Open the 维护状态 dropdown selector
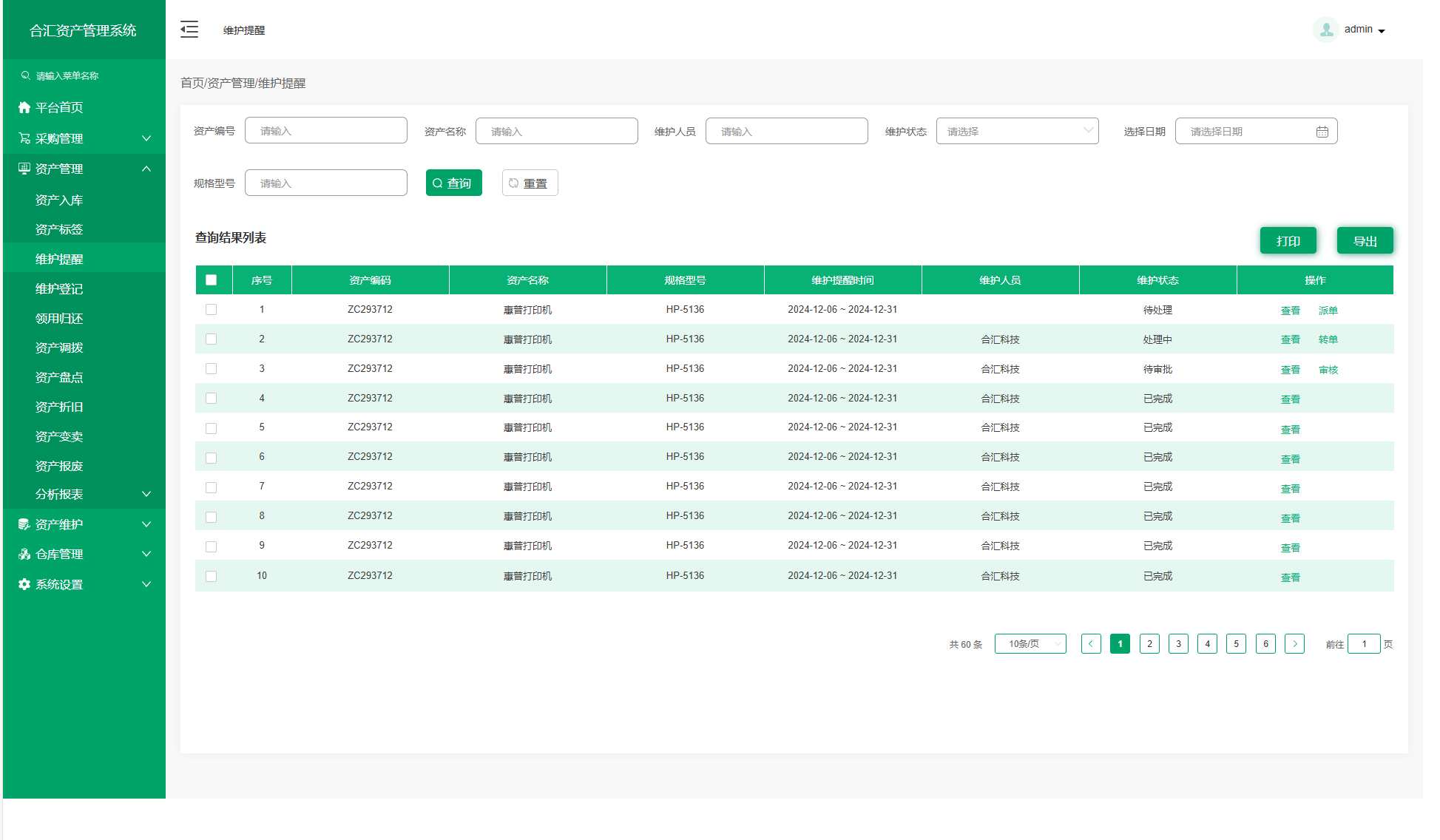This screenshot has width=1440, height=840. (1017, 131)
